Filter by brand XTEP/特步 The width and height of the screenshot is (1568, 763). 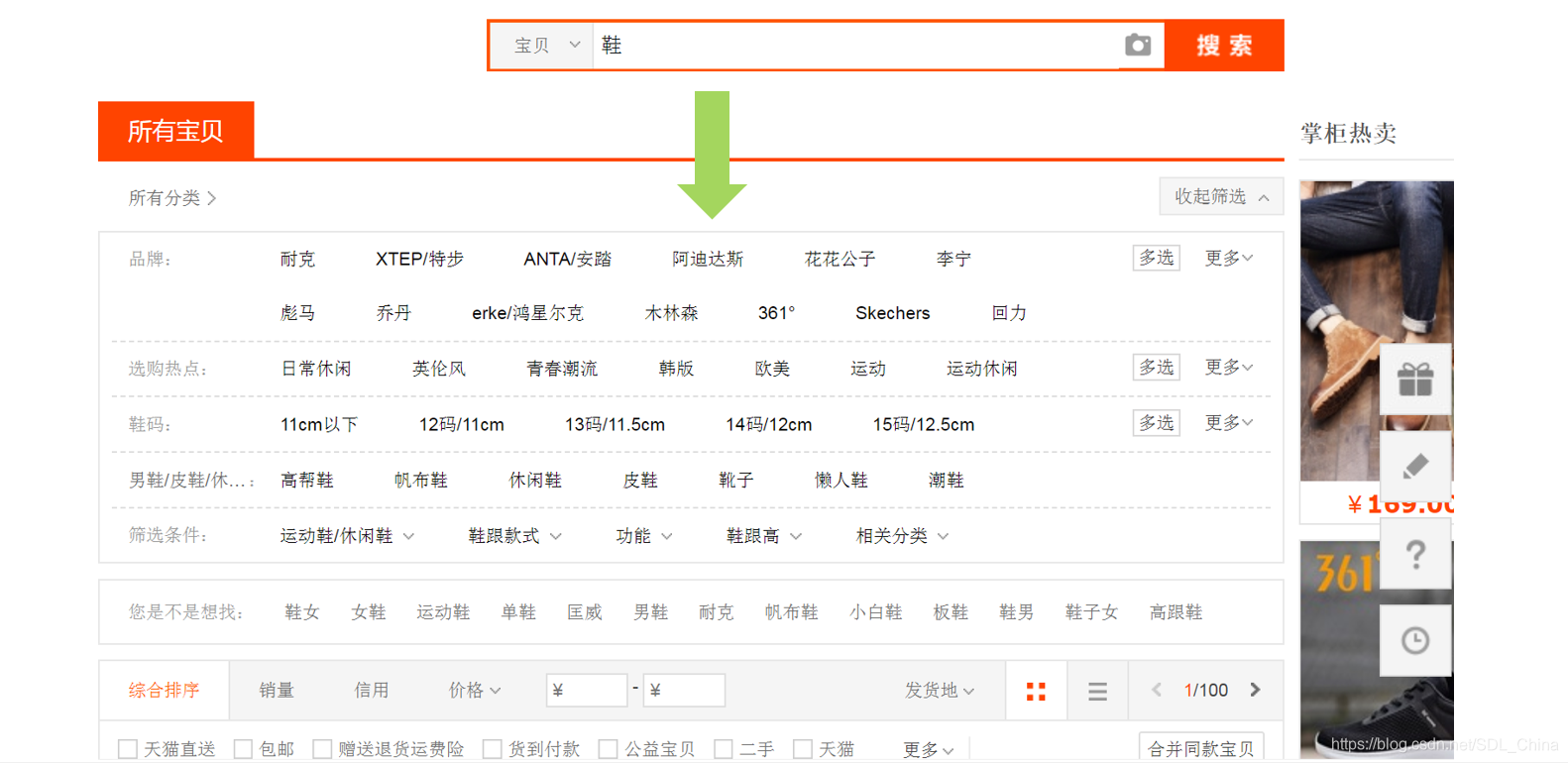(420, 259)
